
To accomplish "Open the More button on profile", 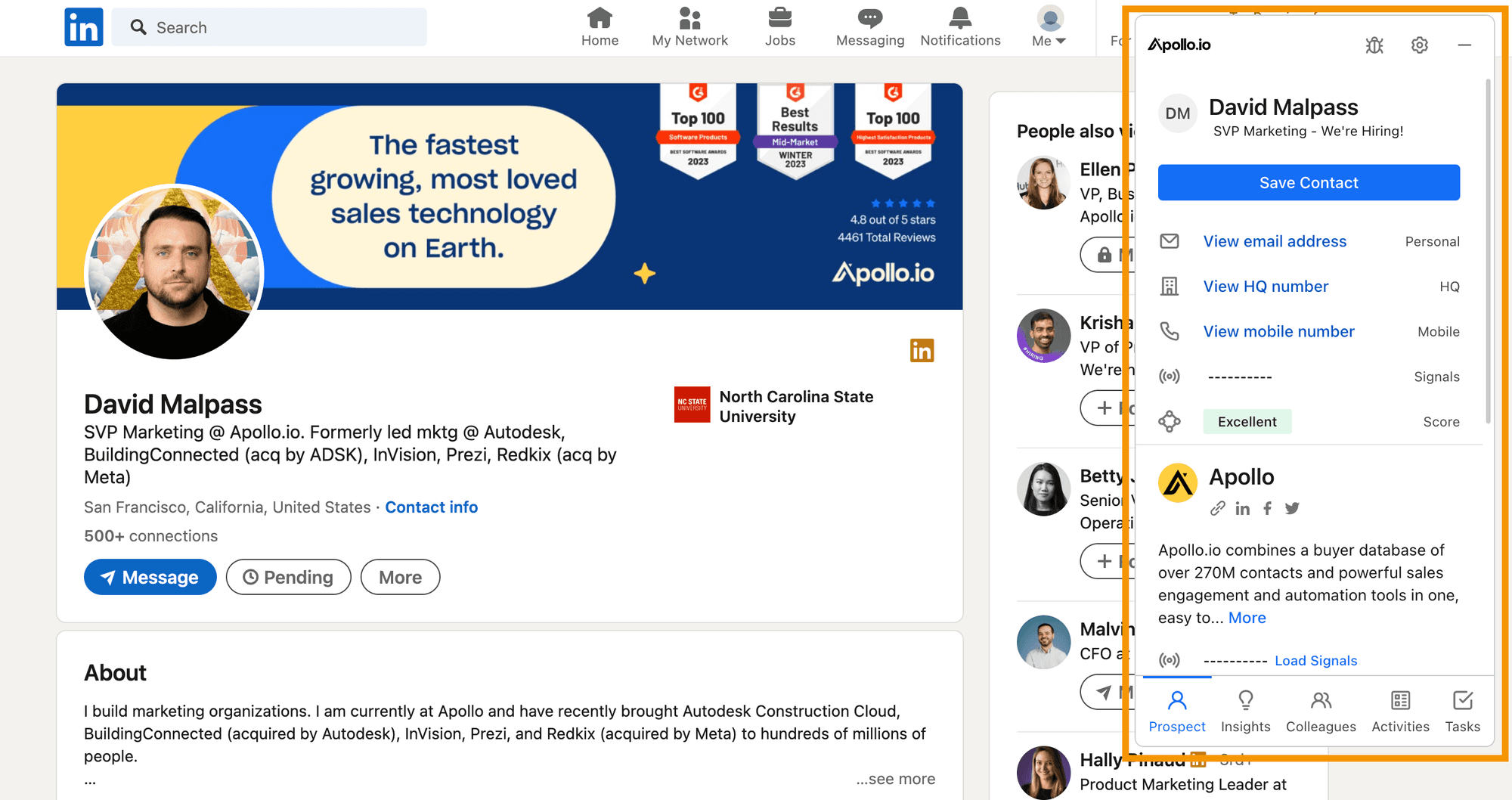I will 401,577.
